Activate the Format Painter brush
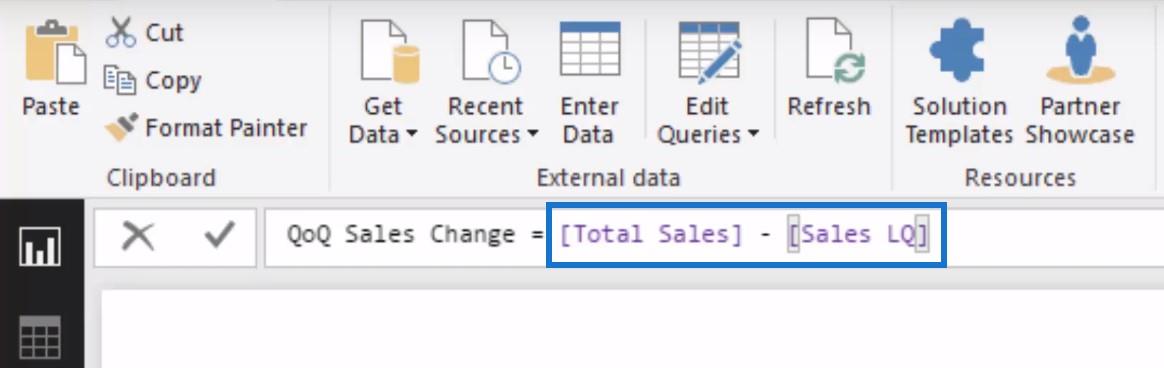This screenshot has height=368, width=1164. [121, 127]
